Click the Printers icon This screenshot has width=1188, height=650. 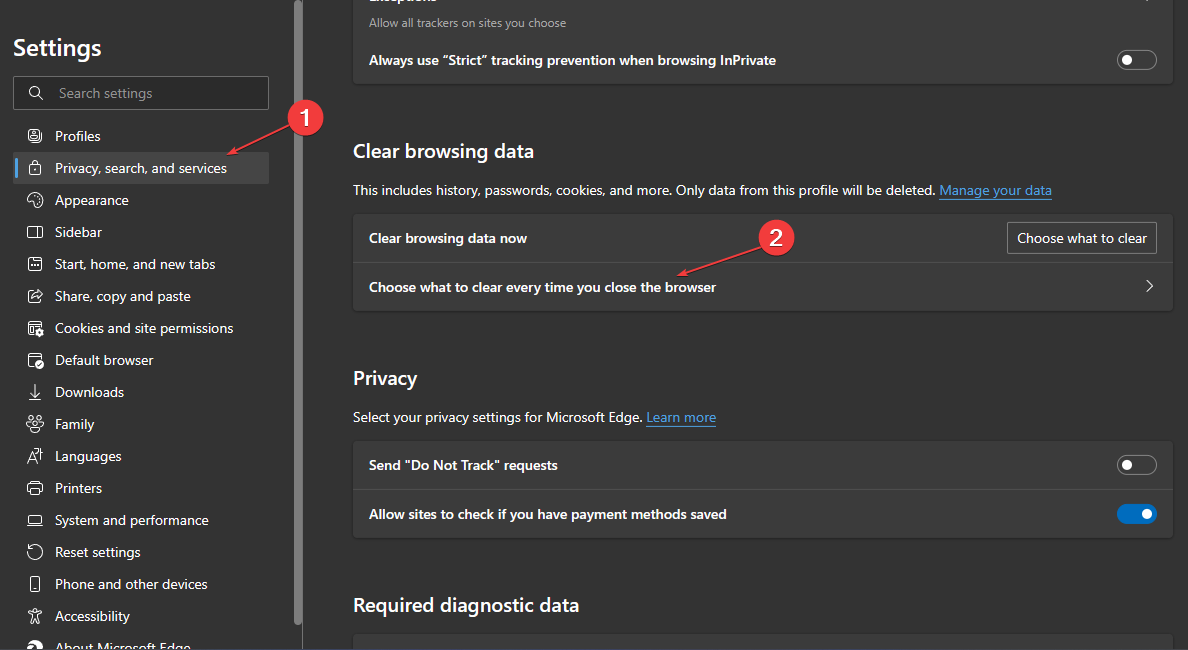coord(35,488)
